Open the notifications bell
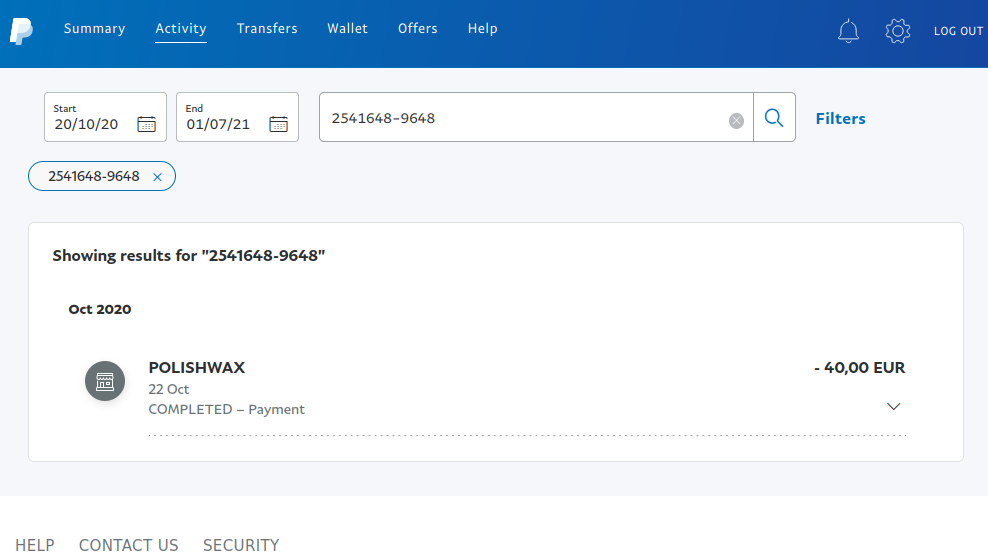The image size is (988, 560). coord(848,31)
